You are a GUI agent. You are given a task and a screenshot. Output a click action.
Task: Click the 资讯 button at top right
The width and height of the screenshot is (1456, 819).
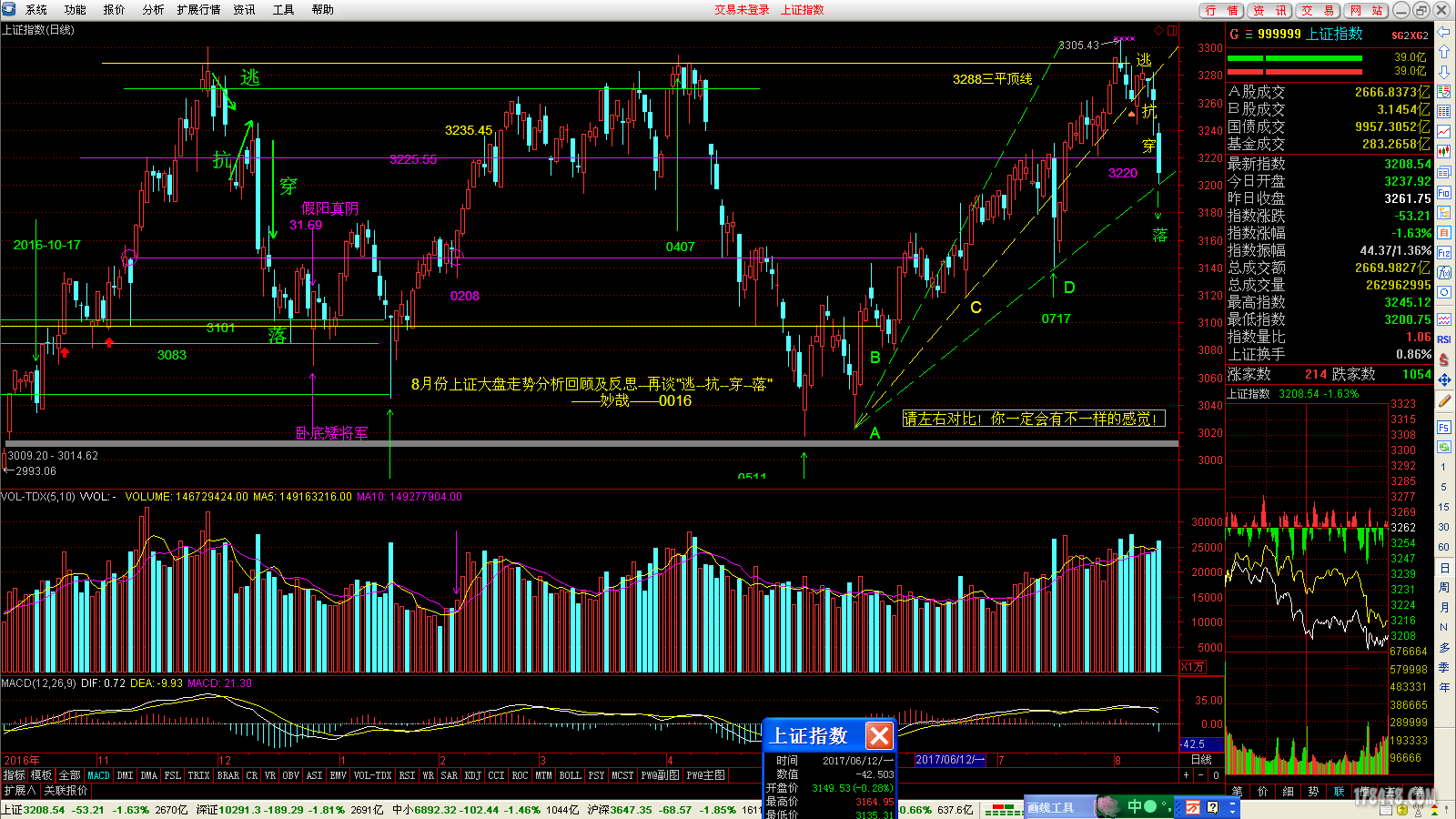click(1269, 10)
